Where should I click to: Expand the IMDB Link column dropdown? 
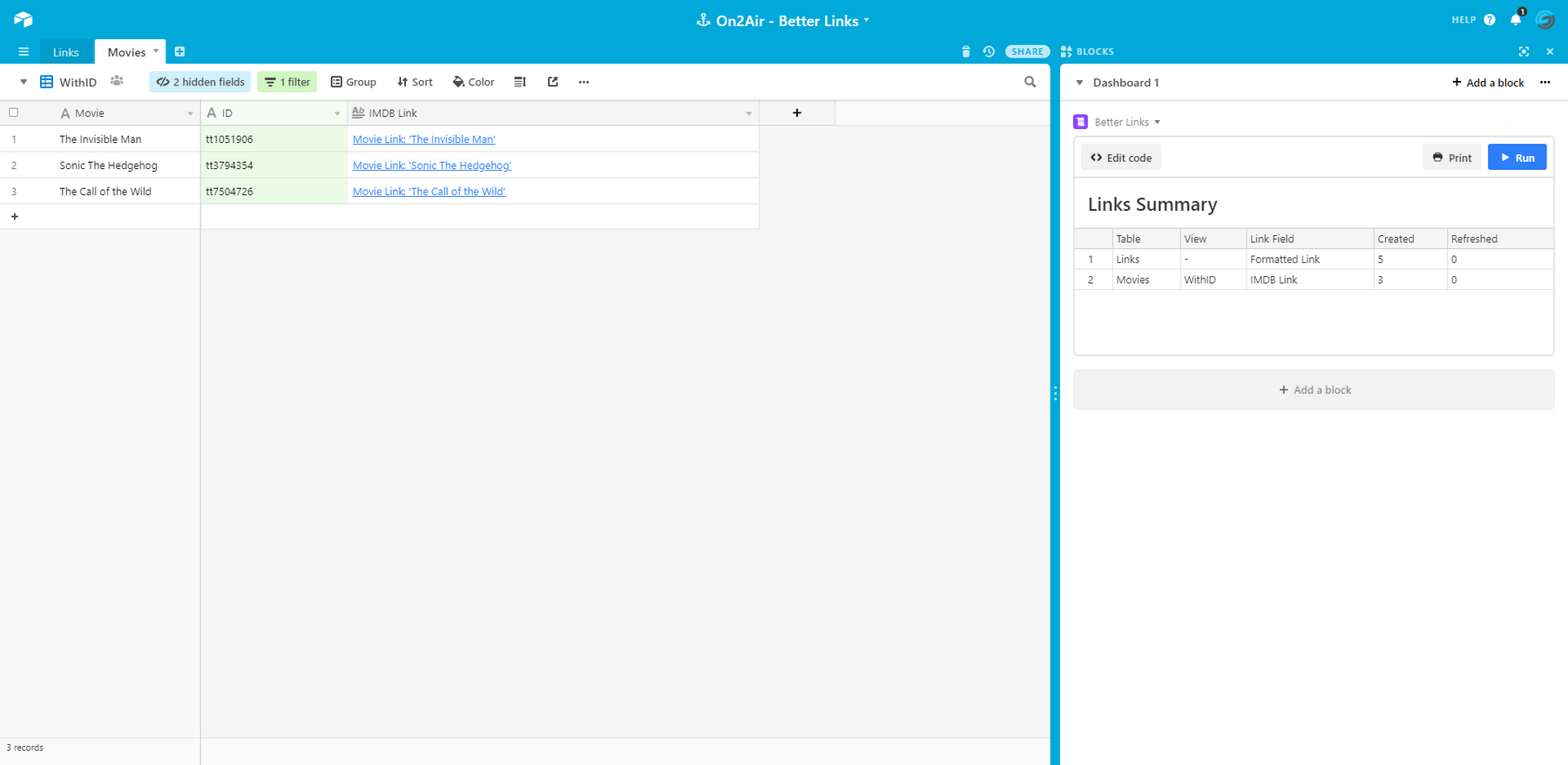pyautogui.click(x=748, y=113)
